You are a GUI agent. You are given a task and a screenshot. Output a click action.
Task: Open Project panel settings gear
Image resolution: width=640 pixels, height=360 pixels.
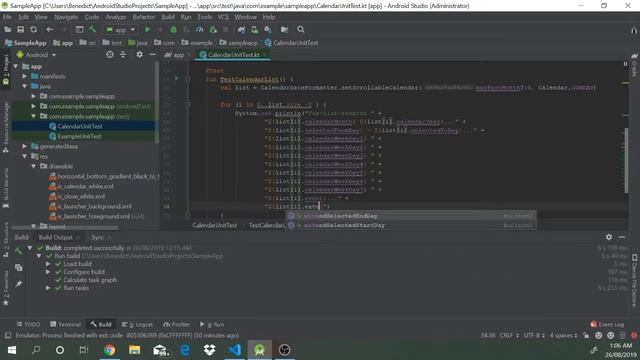(140, 54)
